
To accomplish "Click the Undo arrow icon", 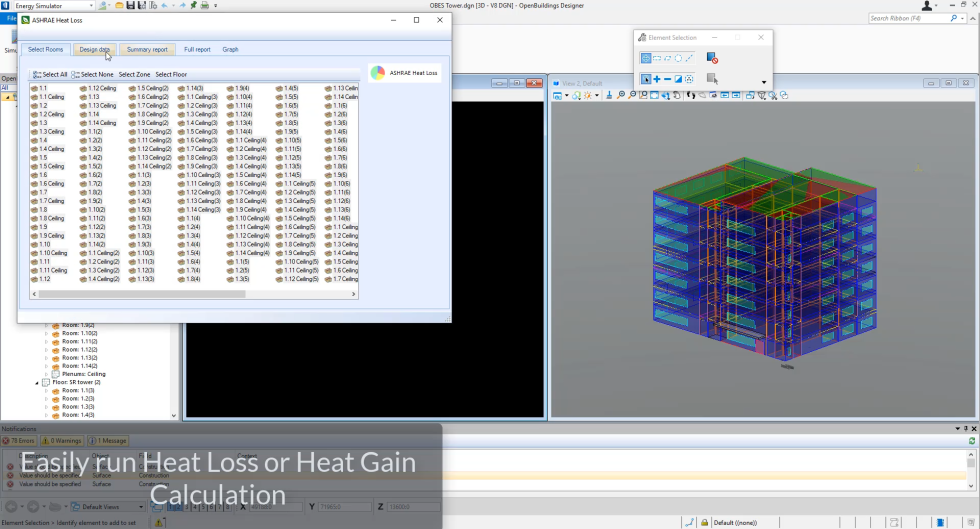I will 164,6.
